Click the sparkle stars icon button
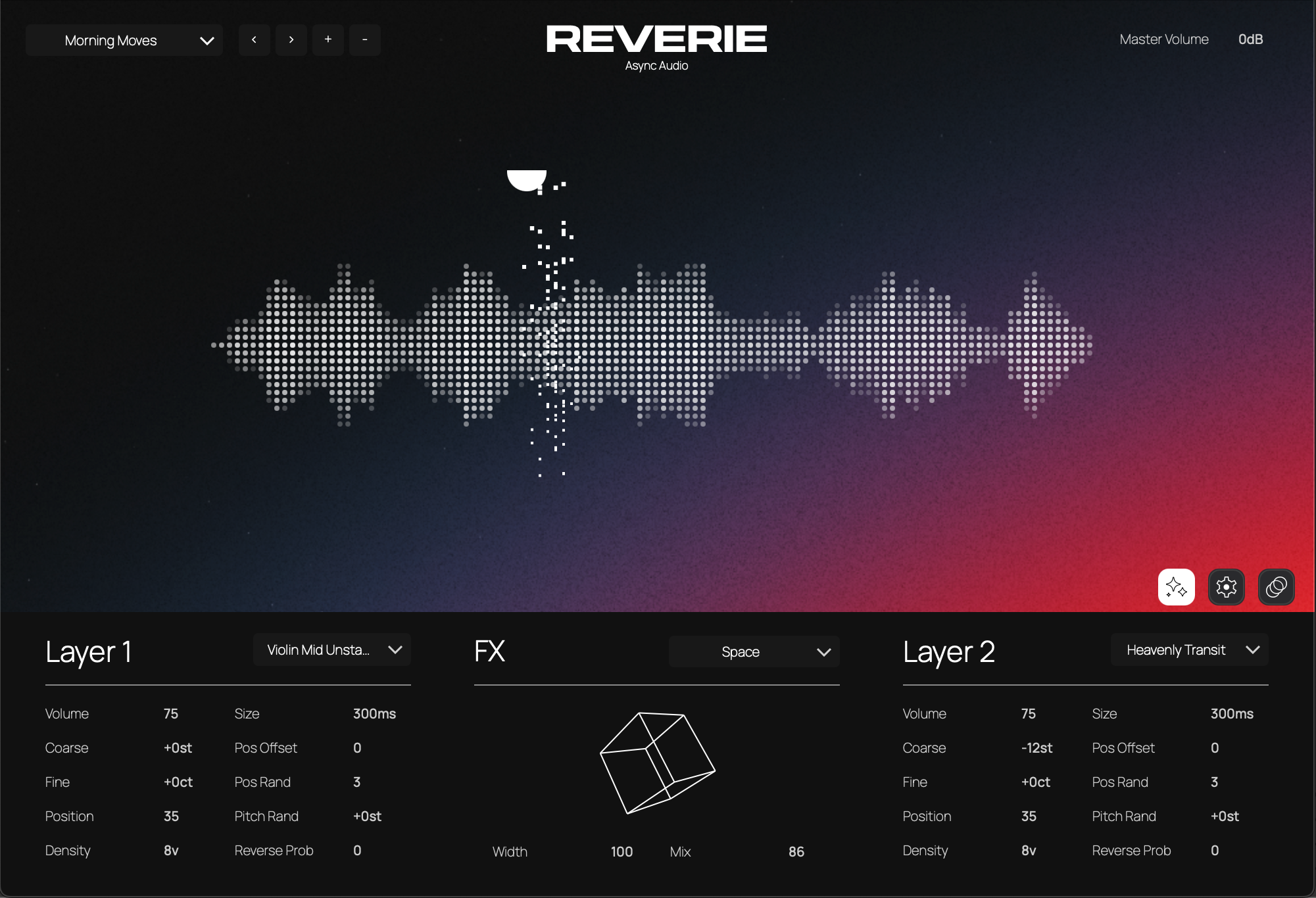Screen dimensions: 1316x898 (x=1176, y=587)
